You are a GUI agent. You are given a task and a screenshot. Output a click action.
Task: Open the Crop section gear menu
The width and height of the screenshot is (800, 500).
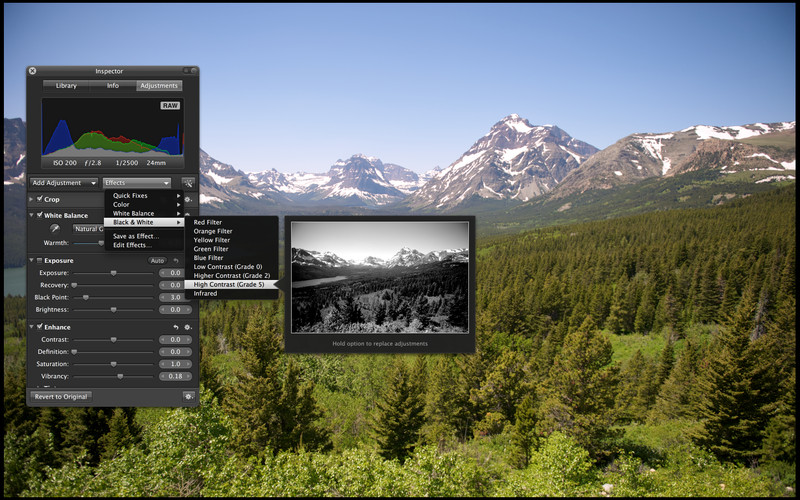188,199
